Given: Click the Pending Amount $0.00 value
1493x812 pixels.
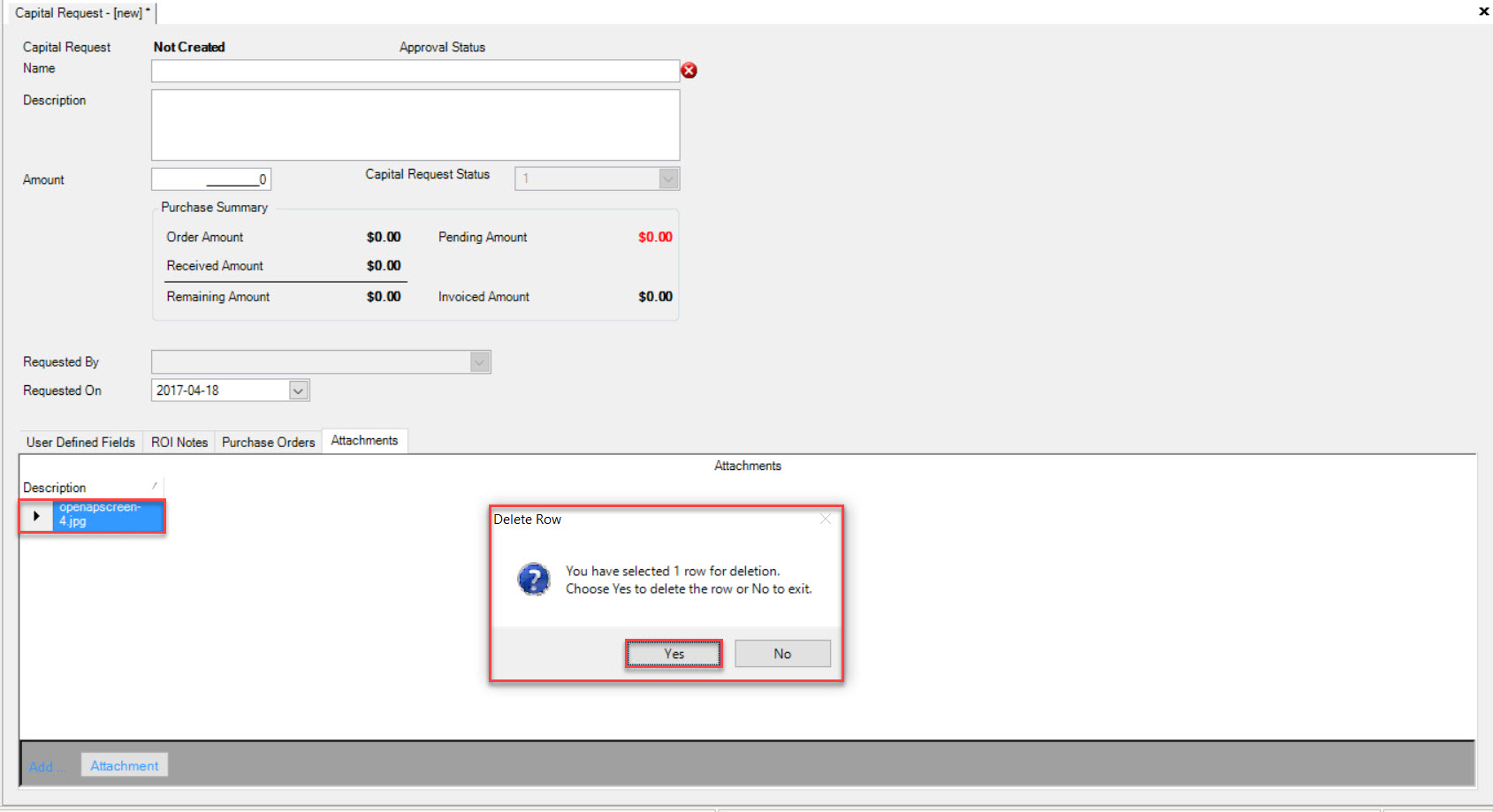Looking at the screenshot, I should click(655, 237).
